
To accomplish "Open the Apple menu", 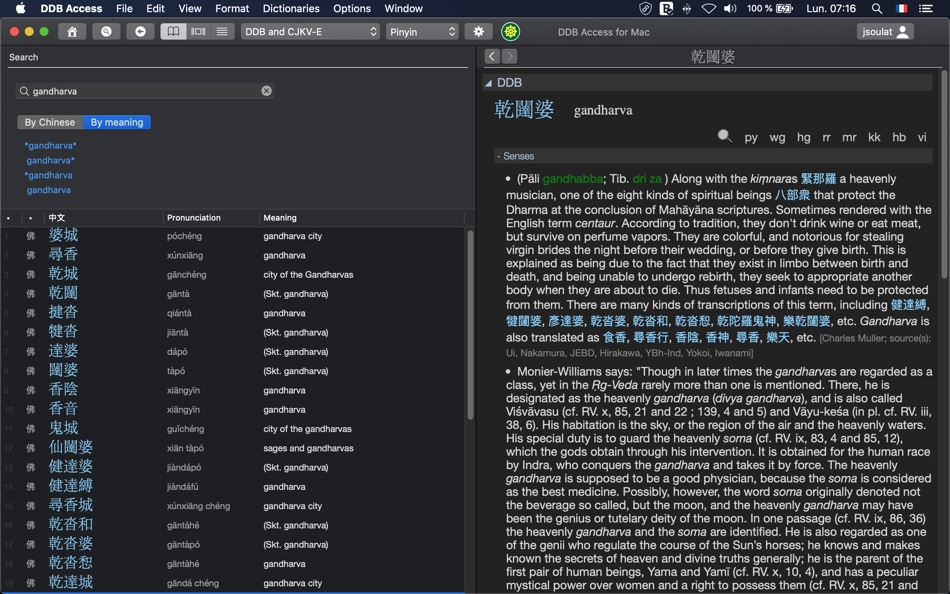I will point(20,8).
